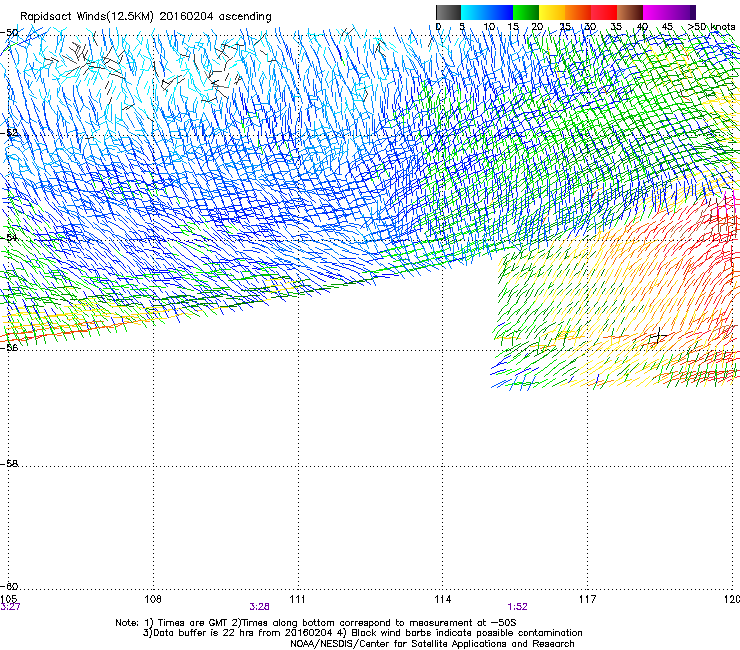Click the legend scale label "25"
Screen dimensions: 740x650
[x=565, y=27]
